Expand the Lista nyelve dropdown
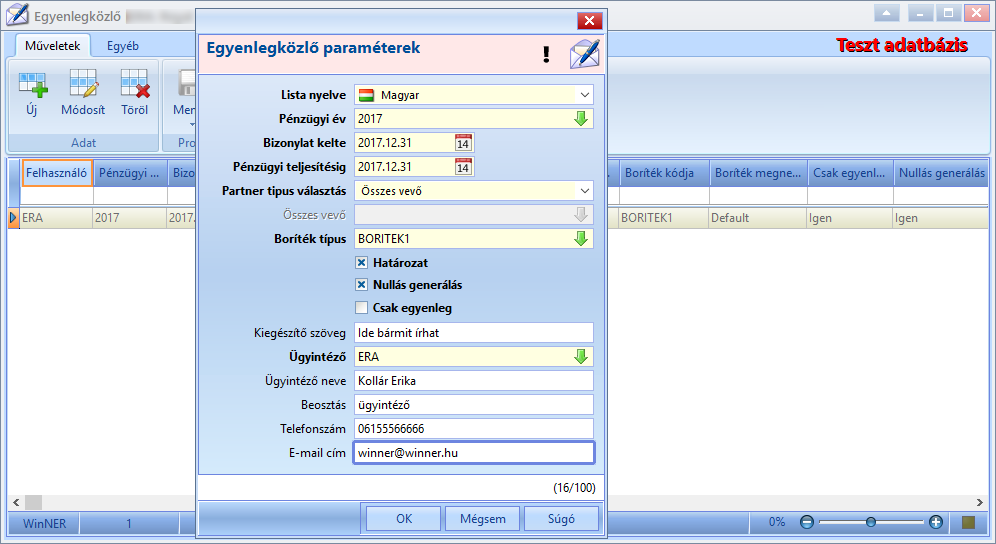996x544 pixels. pyautogui.click(x=584, y=95)
